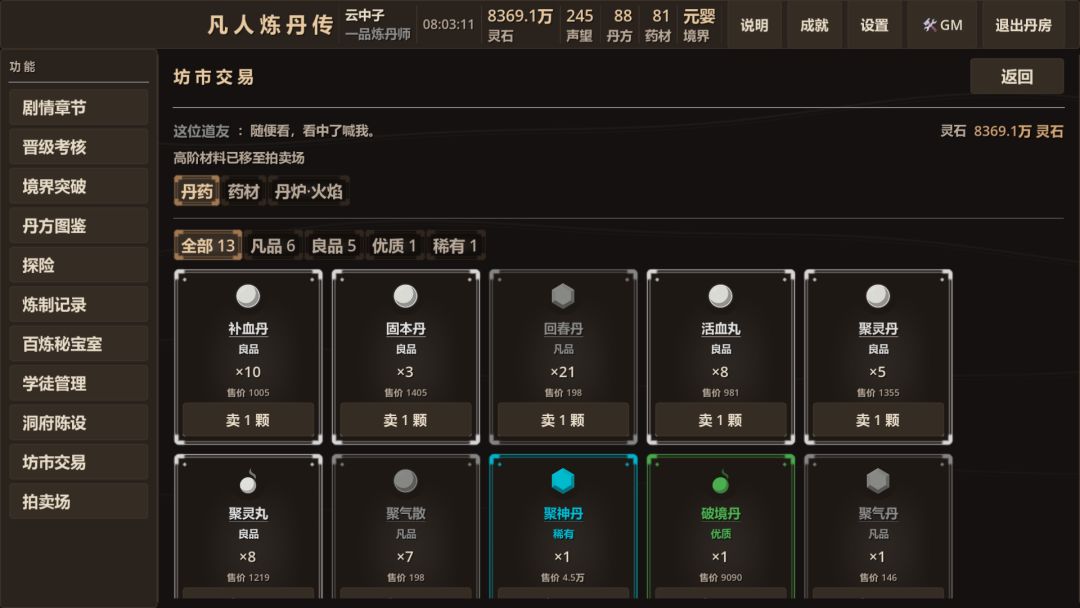Click 退出丹房 to exit

click(x=1024, y=25)
